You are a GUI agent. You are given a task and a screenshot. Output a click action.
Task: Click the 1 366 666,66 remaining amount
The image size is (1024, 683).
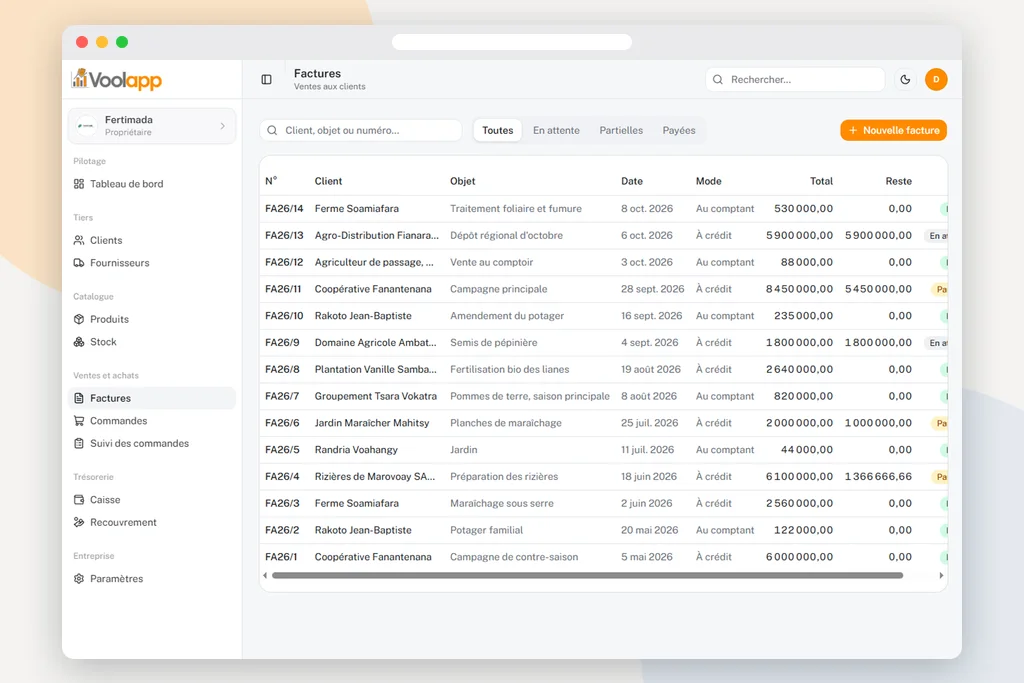pos(878,477)
